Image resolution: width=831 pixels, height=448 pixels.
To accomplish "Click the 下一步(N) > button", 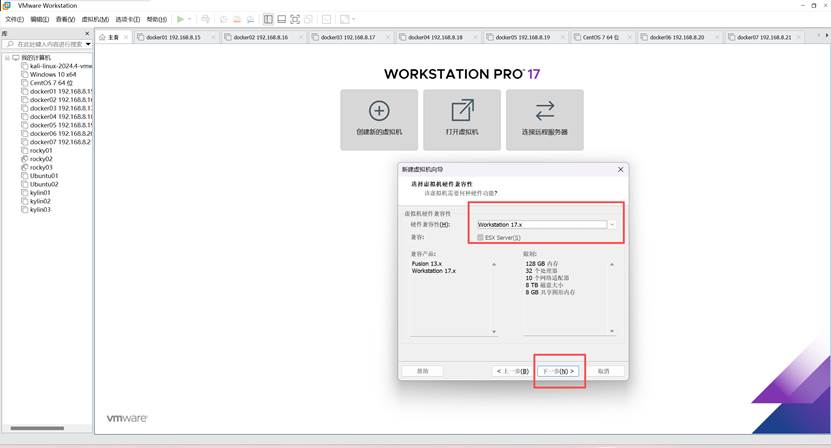I will coord(558,371).
